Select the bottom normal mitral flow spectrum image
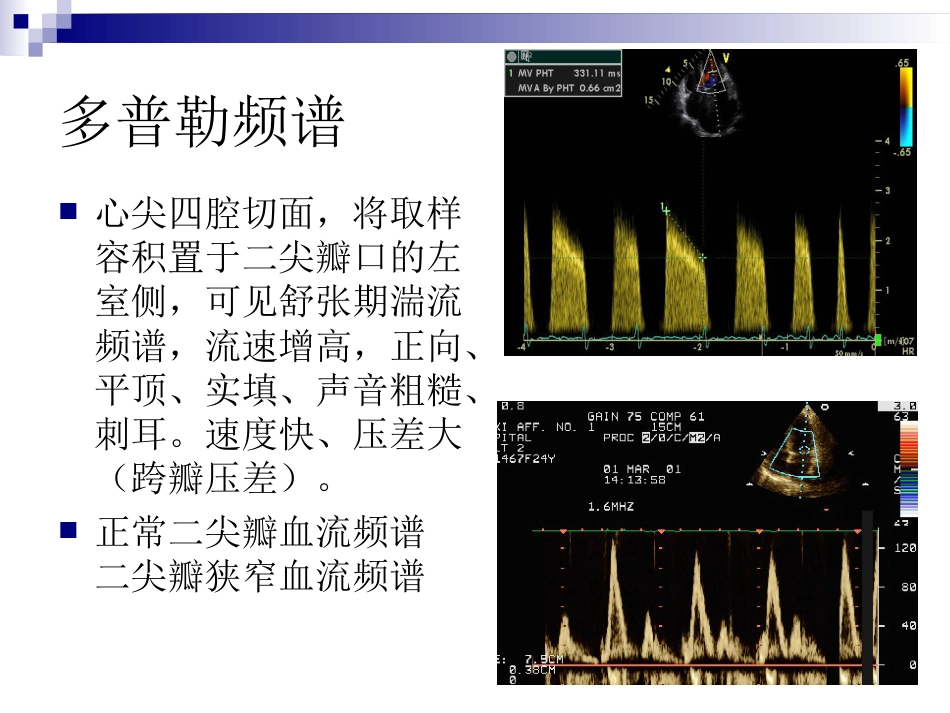This screenshot has height=713, width=950. click(707, 543)
